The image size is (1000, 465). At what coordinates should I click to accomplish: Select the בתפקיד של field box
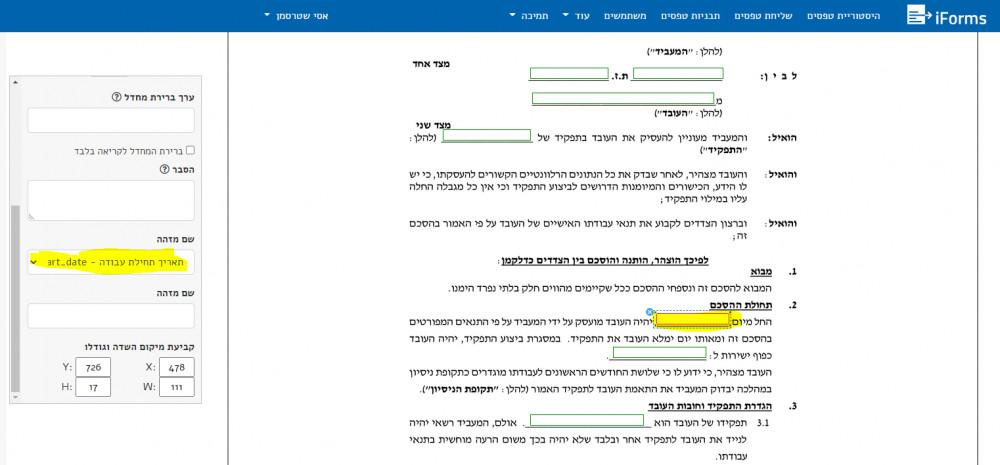point(487,135)
